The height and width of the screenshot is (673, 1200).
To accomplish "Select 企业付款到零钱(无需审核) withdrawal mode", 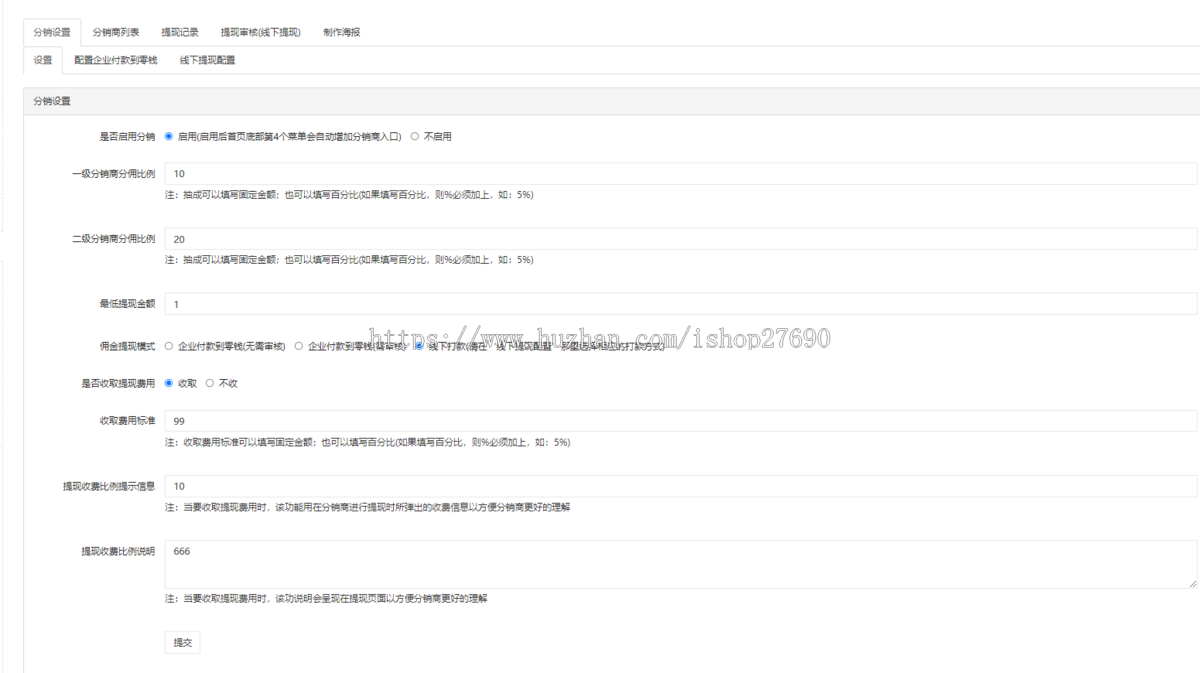I will coord(169,346).
